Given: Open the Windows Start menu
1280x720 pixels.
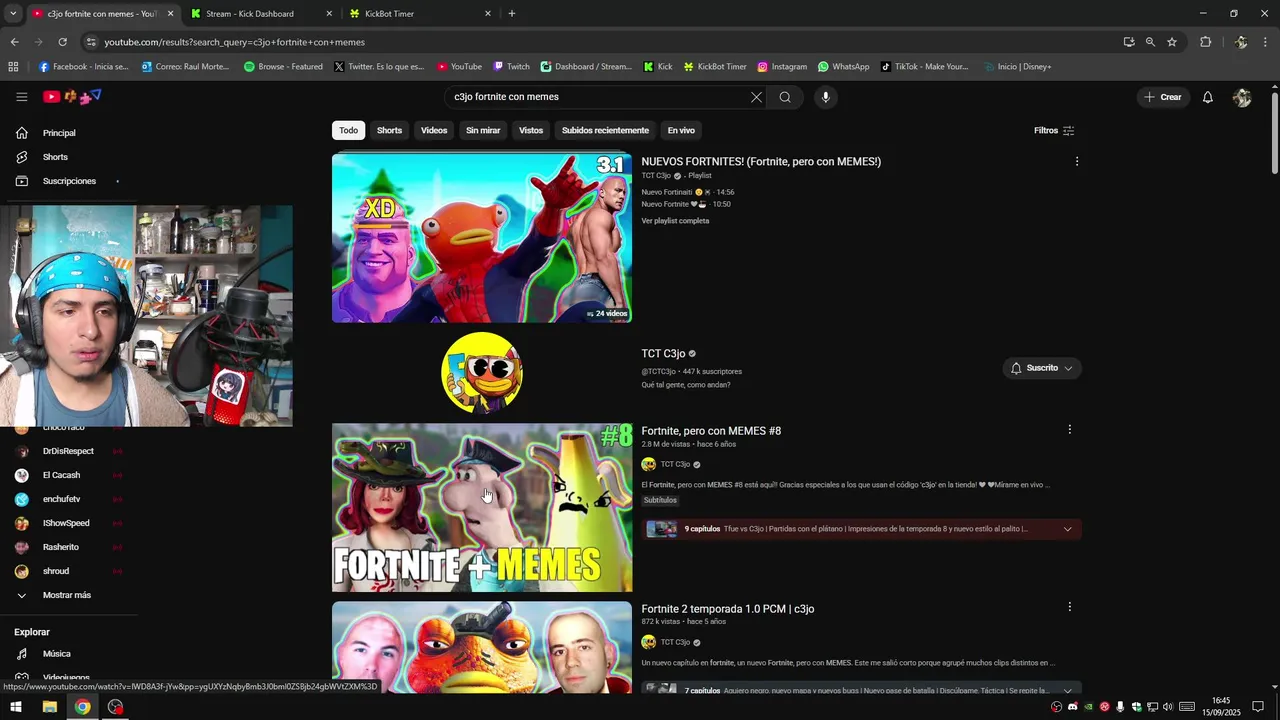Looking at the screenshot, I should [x=16, y=707].
